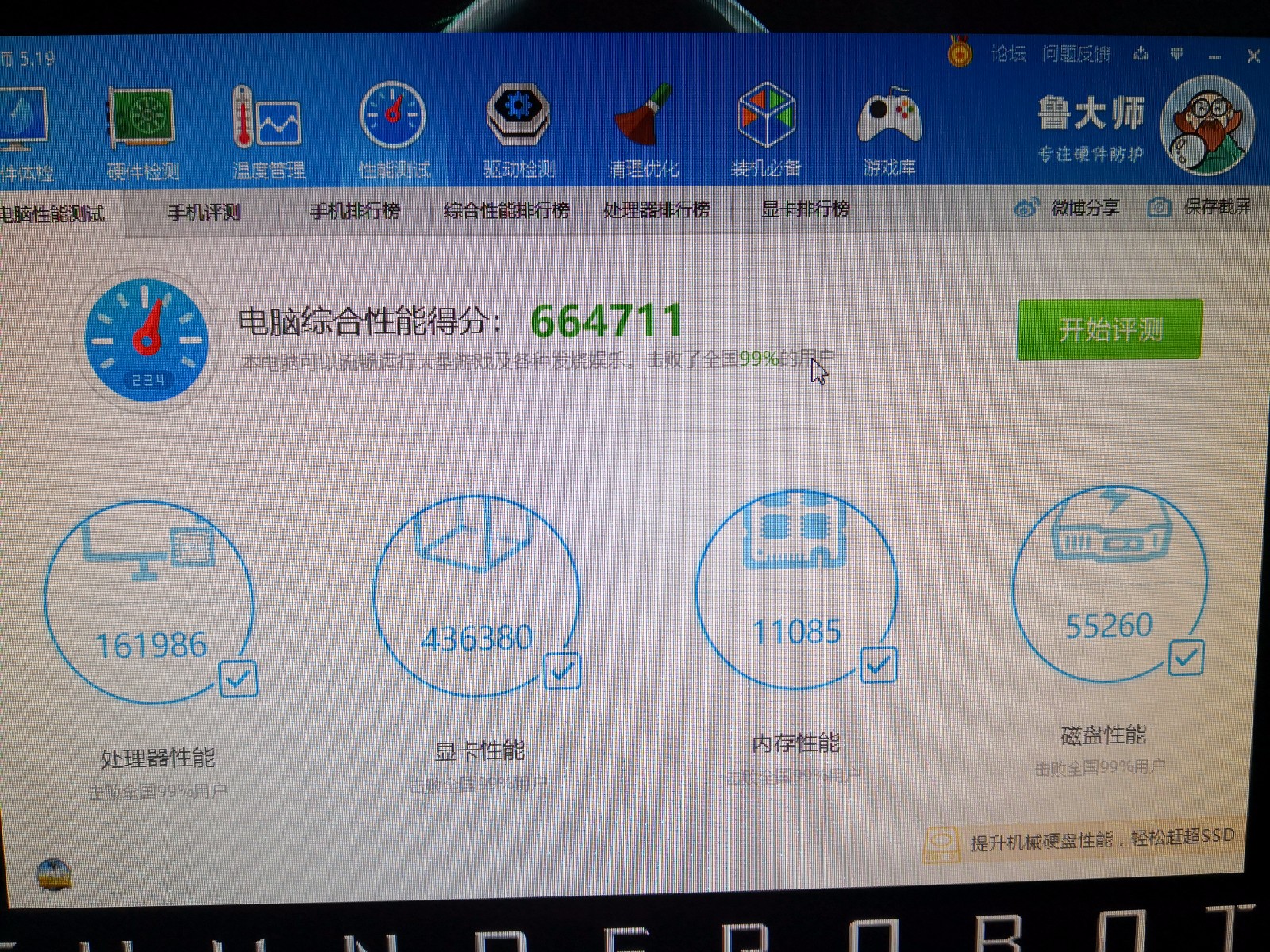Switch to 综合性能排行榜 tab

point(506,210)
